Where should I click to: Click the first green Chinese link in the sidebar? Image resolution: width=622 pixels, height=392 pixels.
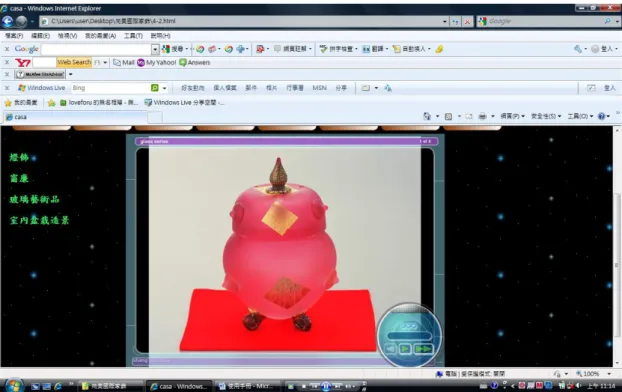[x=19, y=158]
